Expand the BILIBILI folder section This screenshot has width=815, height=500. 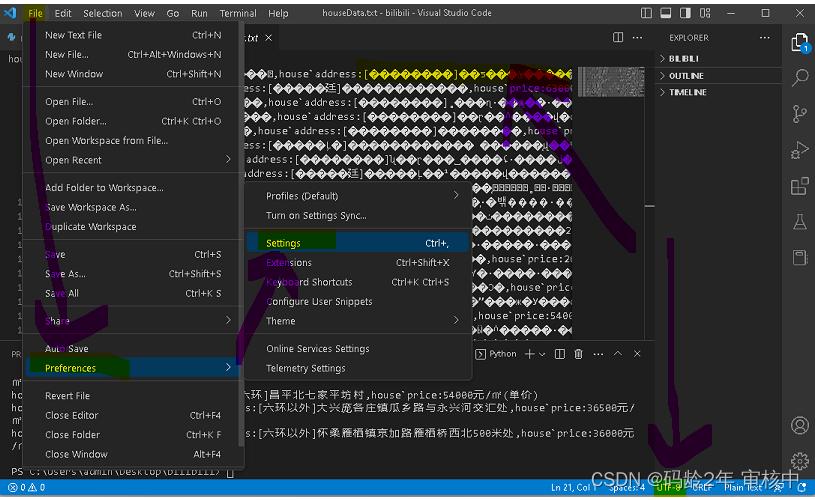coord(718,59)
